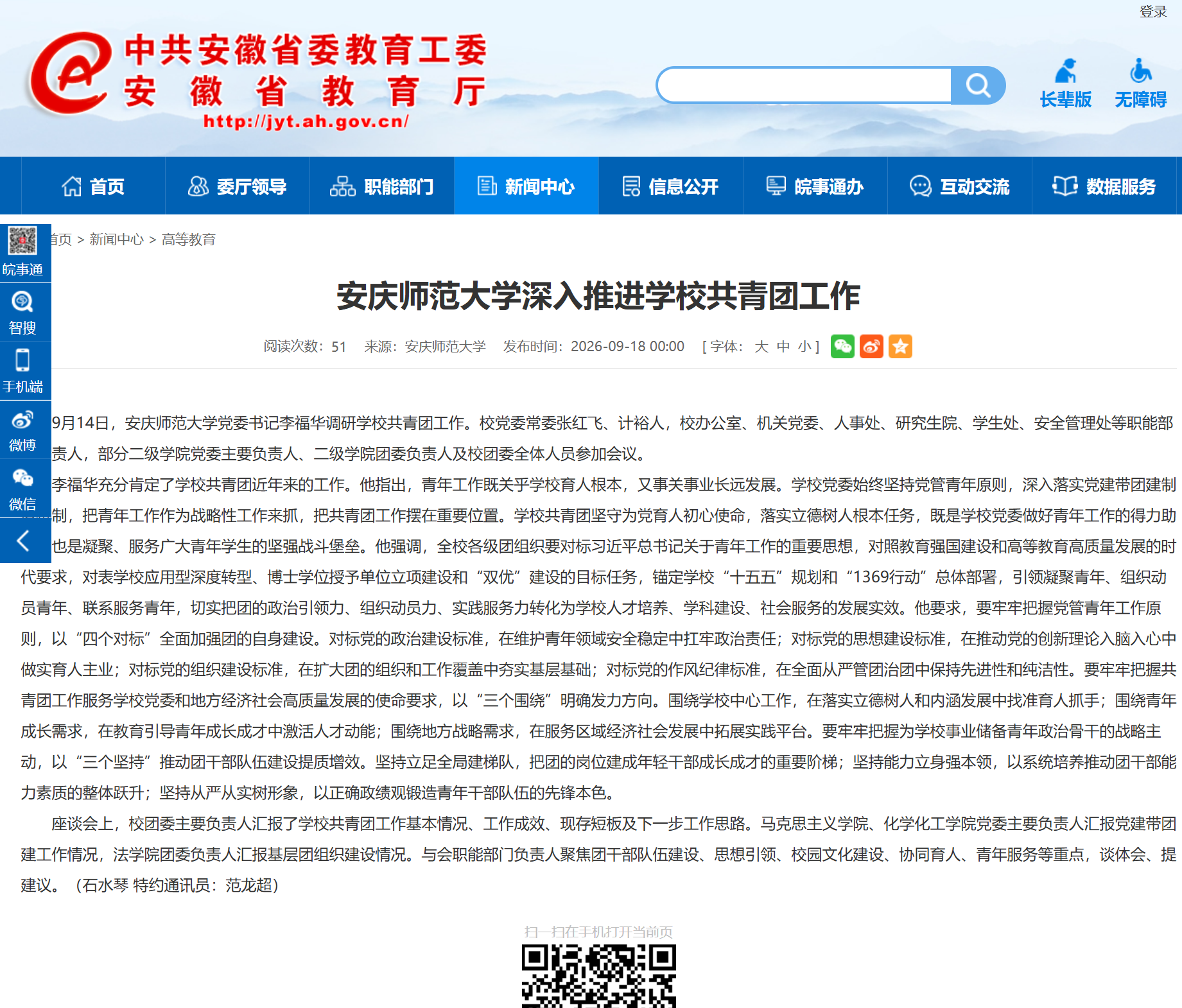
Task: Enable 无障碍 accessibility mode
Action: pyautogui.click(x=1140, y=83)
